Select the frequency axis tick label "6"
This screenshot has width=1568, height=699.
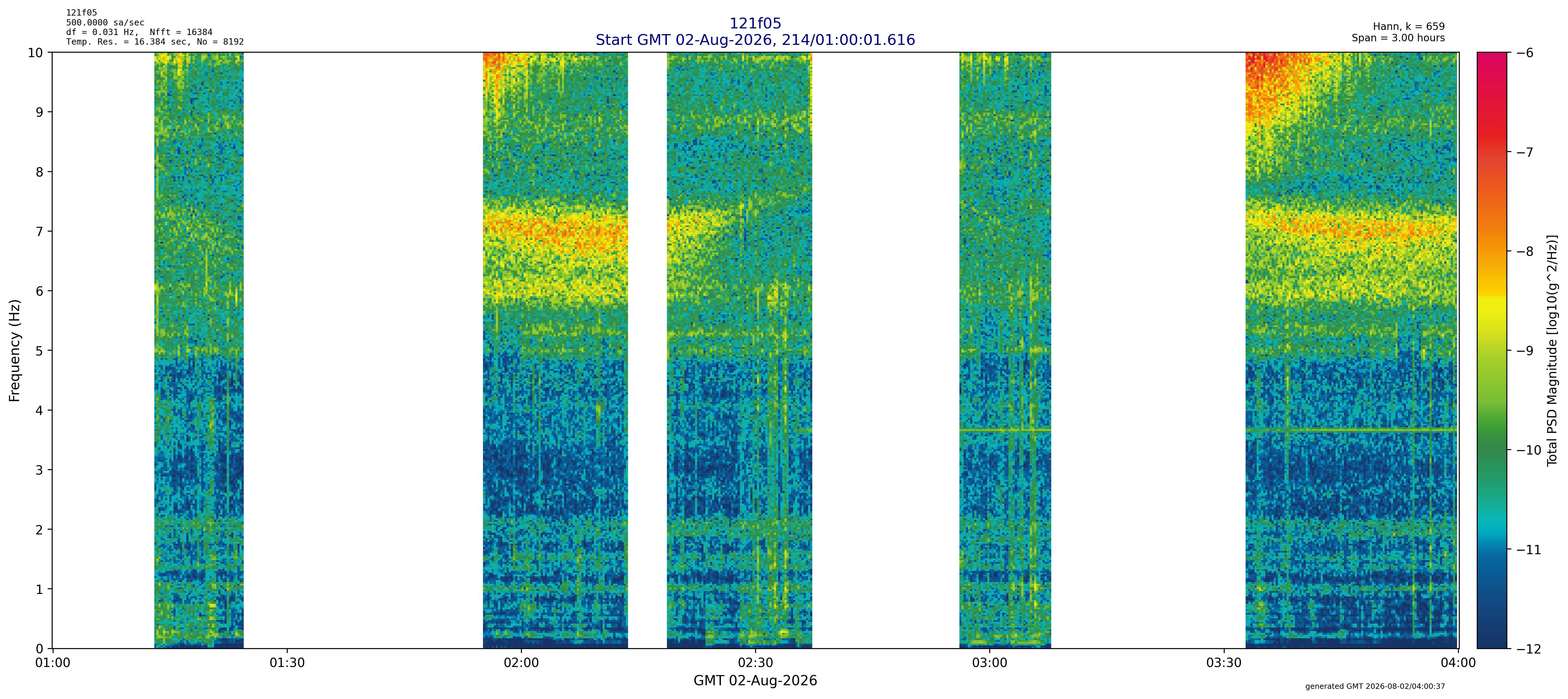(x=39, y=292)
